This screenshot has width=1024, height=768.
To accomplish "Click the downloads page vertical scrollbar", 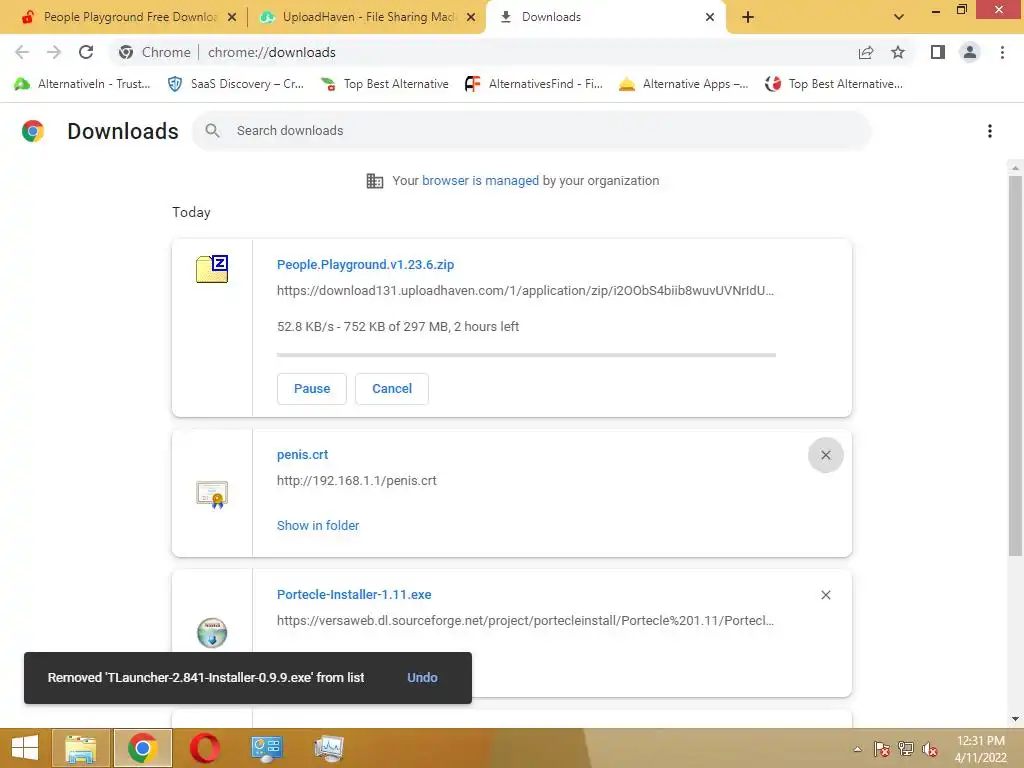I will (x=1015, y=366).
